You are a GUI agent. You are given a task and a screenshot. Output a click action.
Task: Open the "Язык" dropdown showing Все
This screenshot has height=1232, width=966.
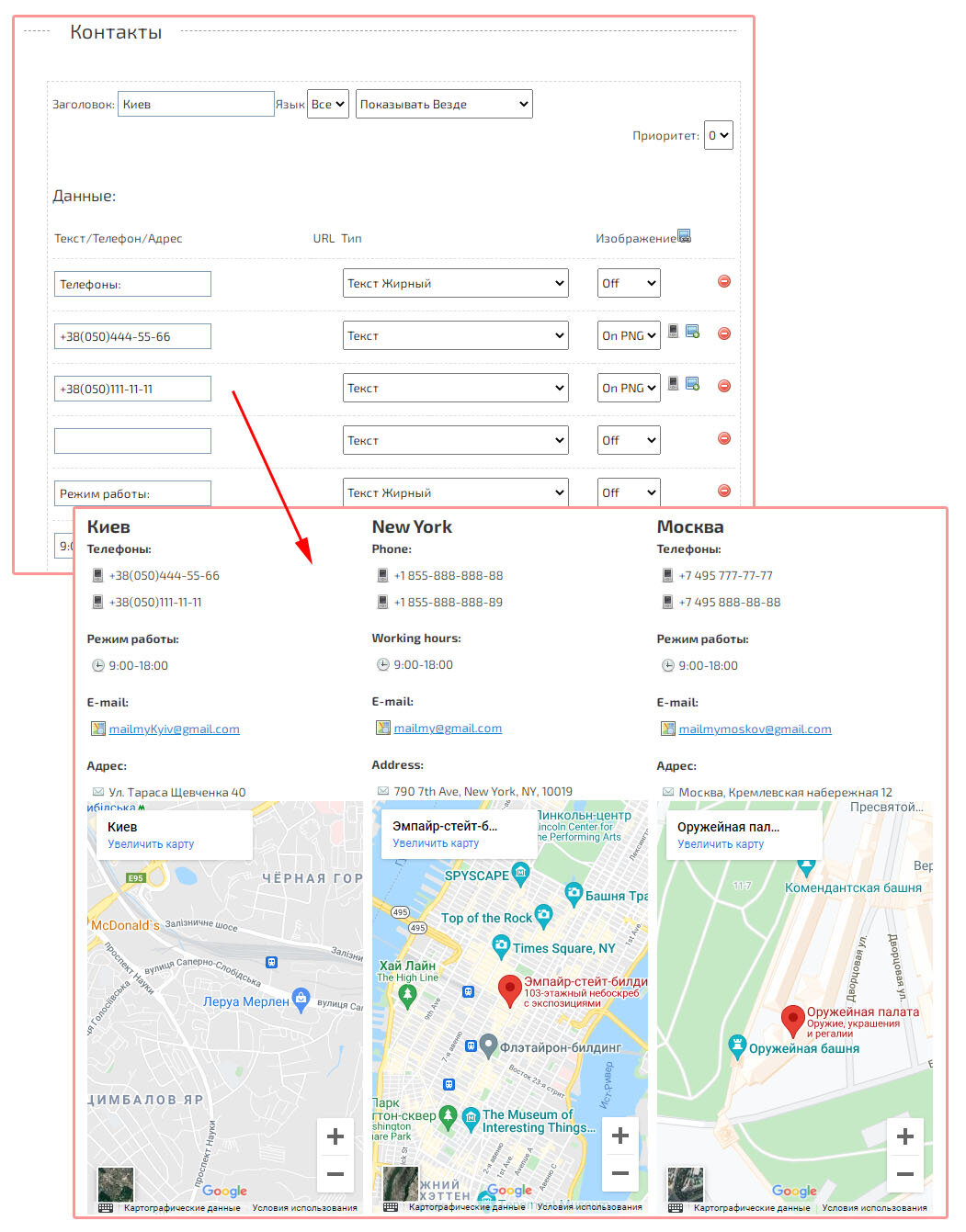[x=327, y=104]
